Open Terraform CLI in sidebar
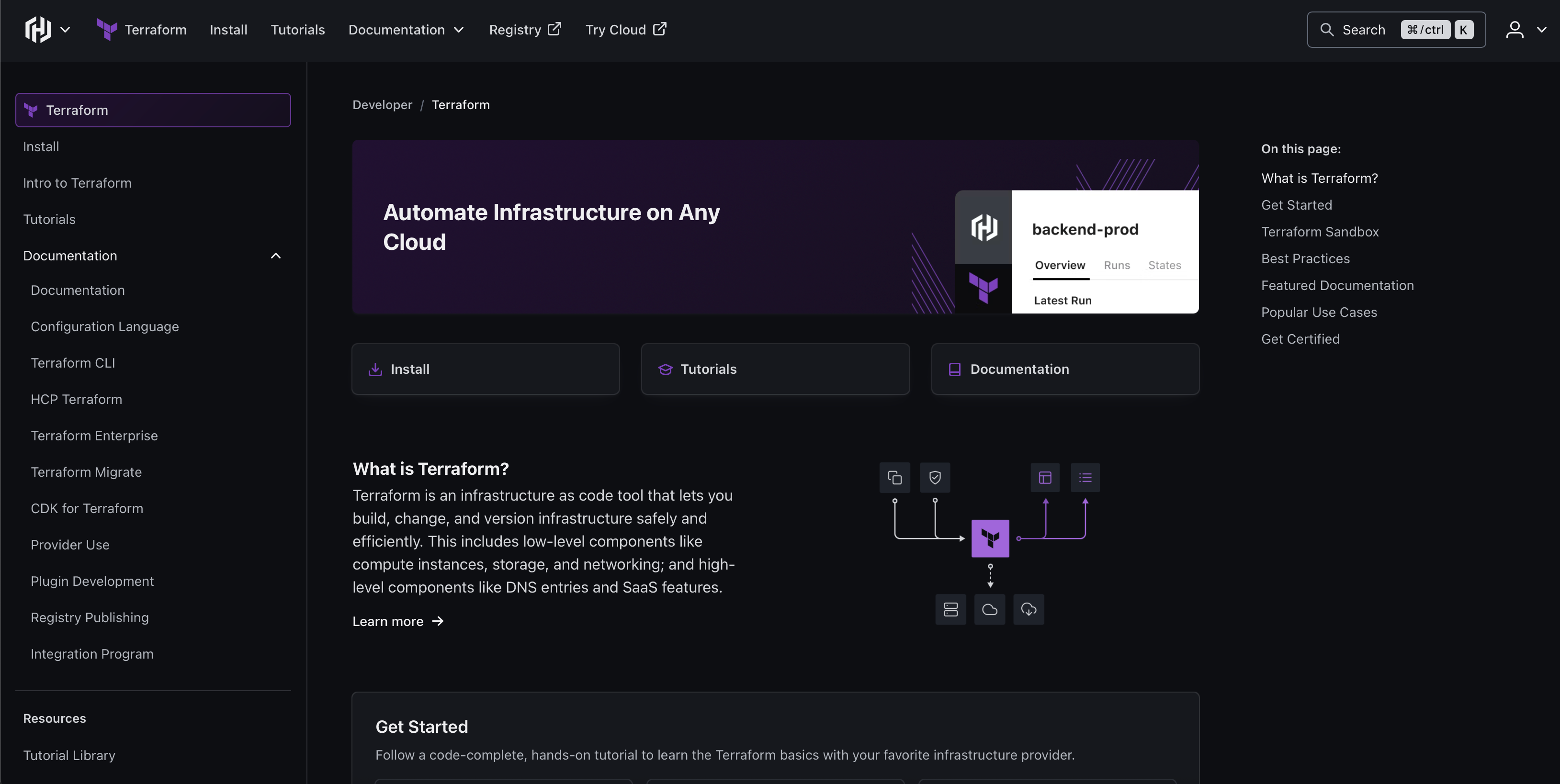Viewport: 1560px width, 784px height. pos(73,363)
